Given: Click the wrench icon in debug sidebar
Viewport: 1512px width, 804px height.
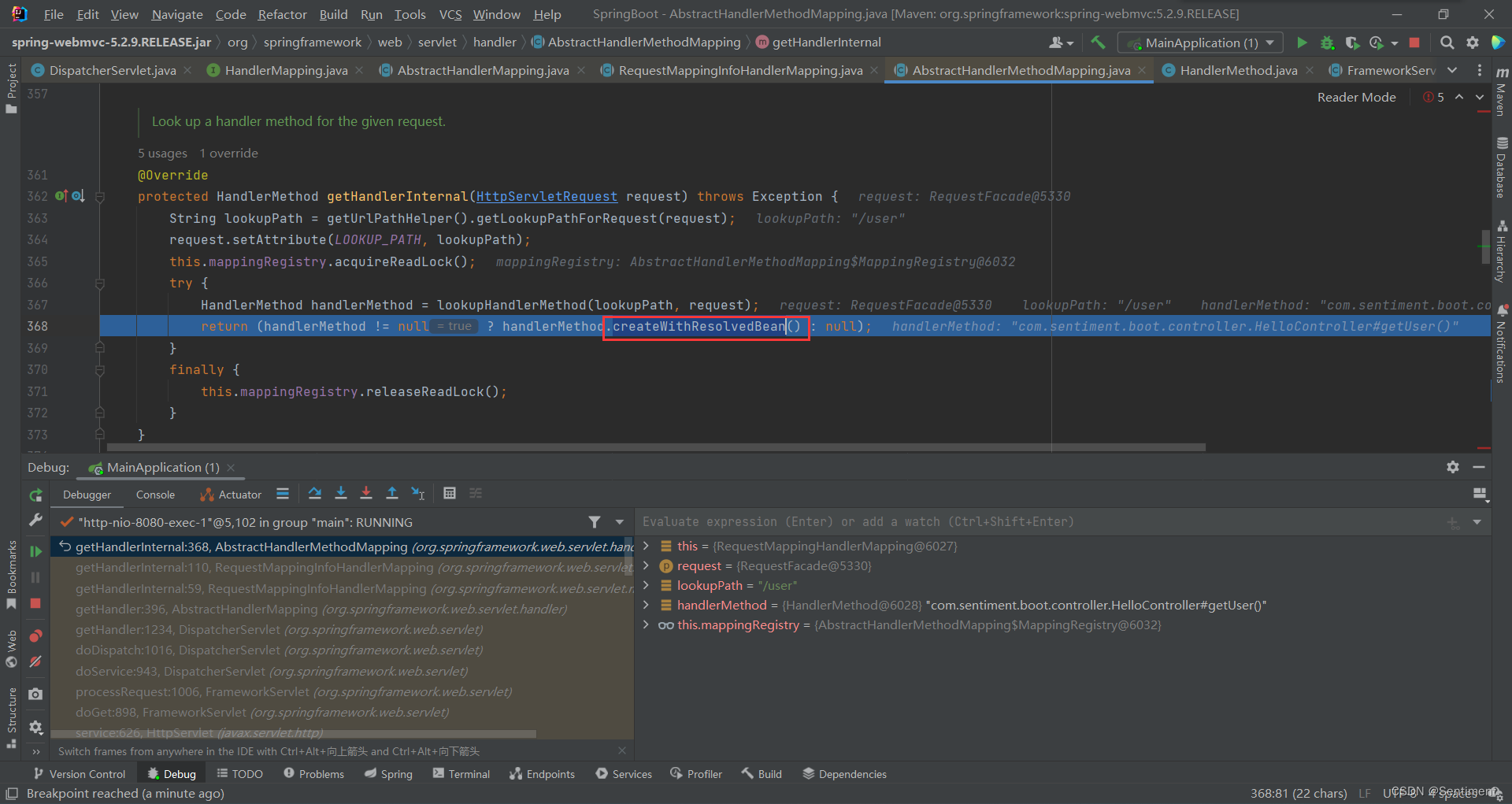Looking at the screenshot, I should click(35, 520).
